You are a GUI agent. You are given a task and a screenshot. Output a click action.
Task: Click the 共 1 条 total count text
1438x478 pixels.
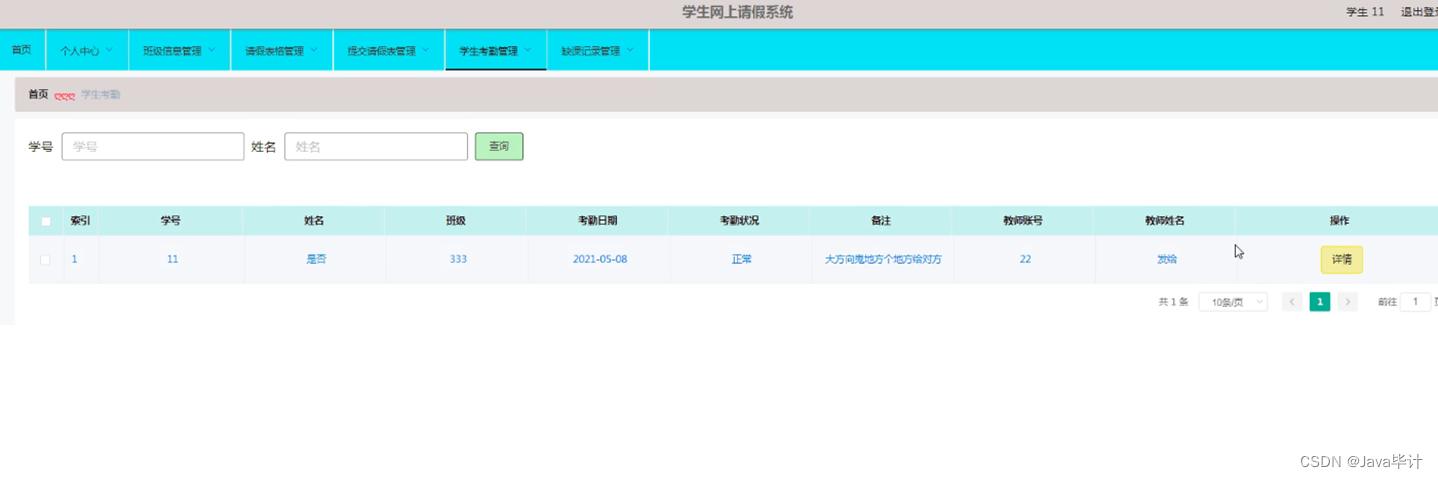coord(1173,302)
